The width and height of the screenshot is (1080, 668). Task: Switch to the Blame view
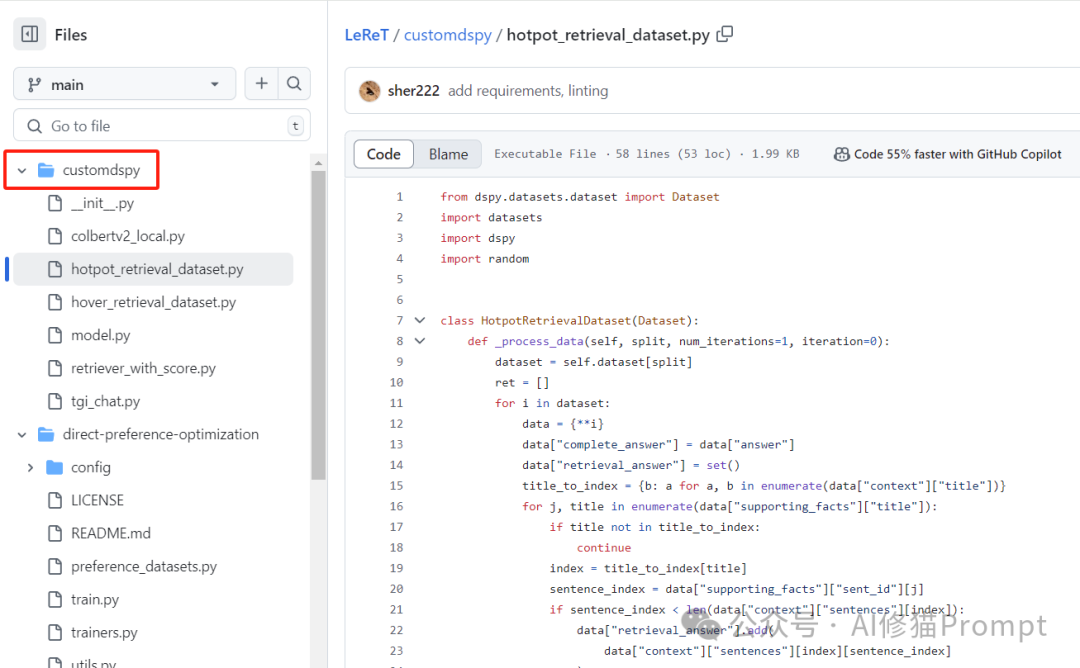(x=448, y=154)
